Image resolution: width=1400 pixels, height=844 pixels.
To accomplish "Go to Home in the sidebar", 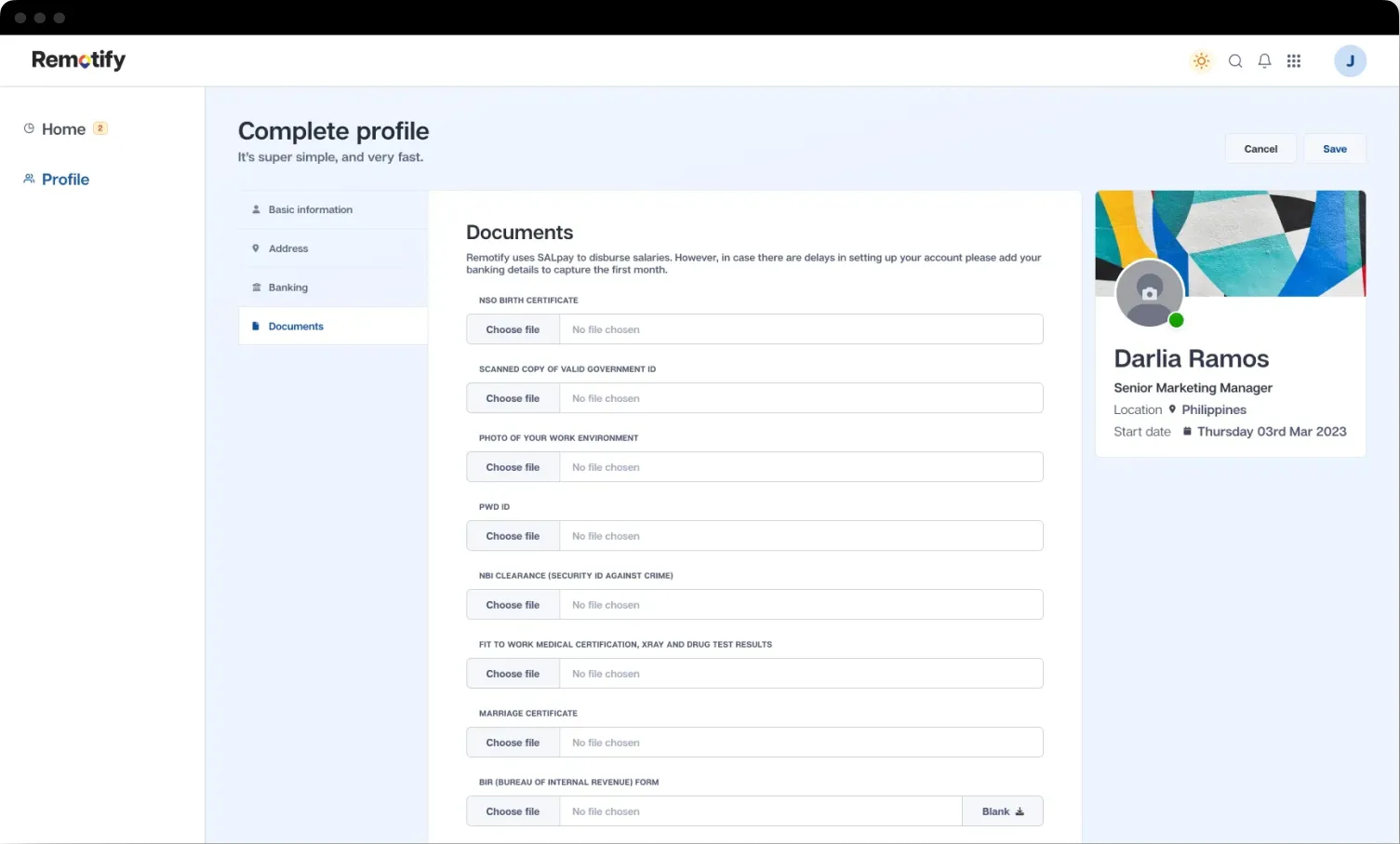I will pos(63,129).
